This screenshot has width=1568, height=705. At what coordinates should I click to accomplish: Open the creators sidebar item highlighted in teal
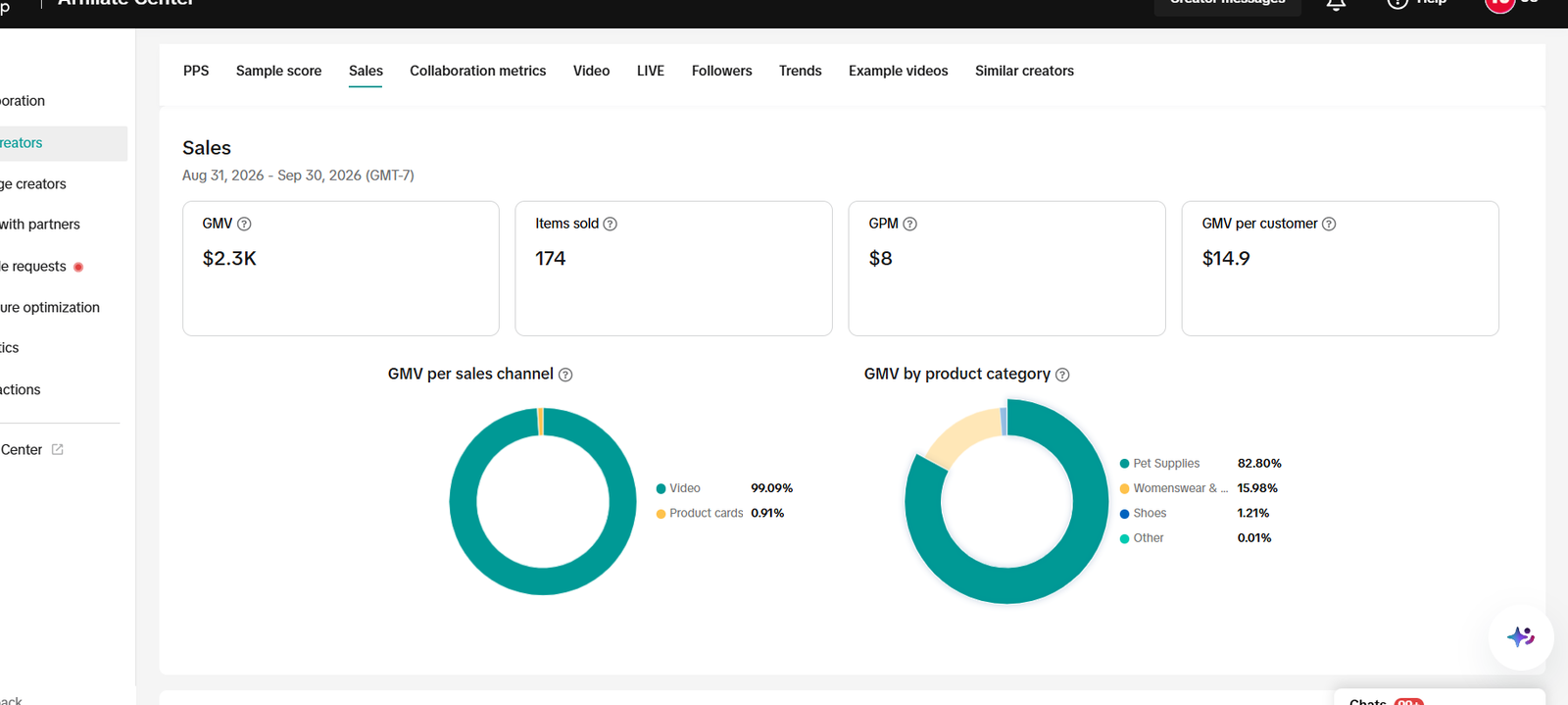[x=64, y=143]
